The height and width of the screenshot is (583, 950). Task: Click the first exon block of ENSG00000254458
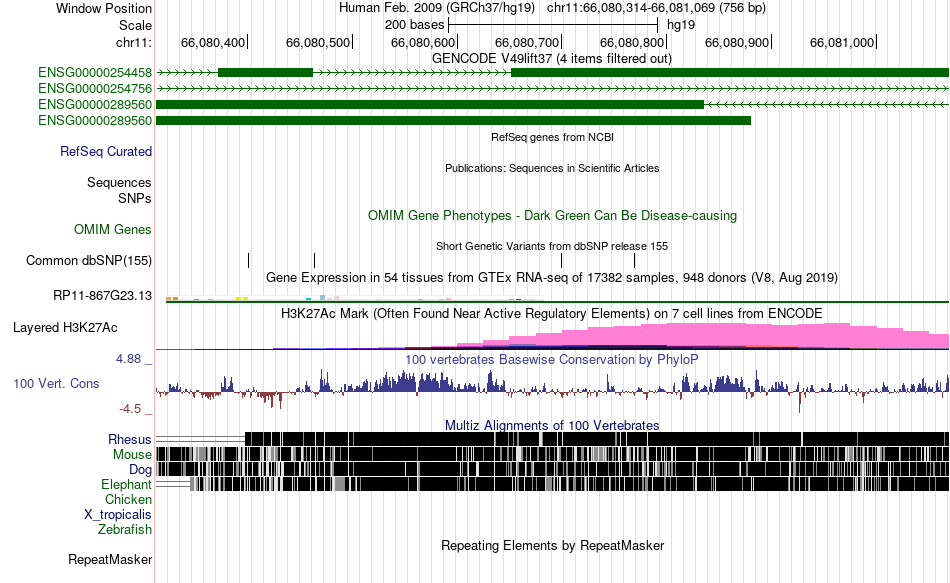tap(265, 73)
